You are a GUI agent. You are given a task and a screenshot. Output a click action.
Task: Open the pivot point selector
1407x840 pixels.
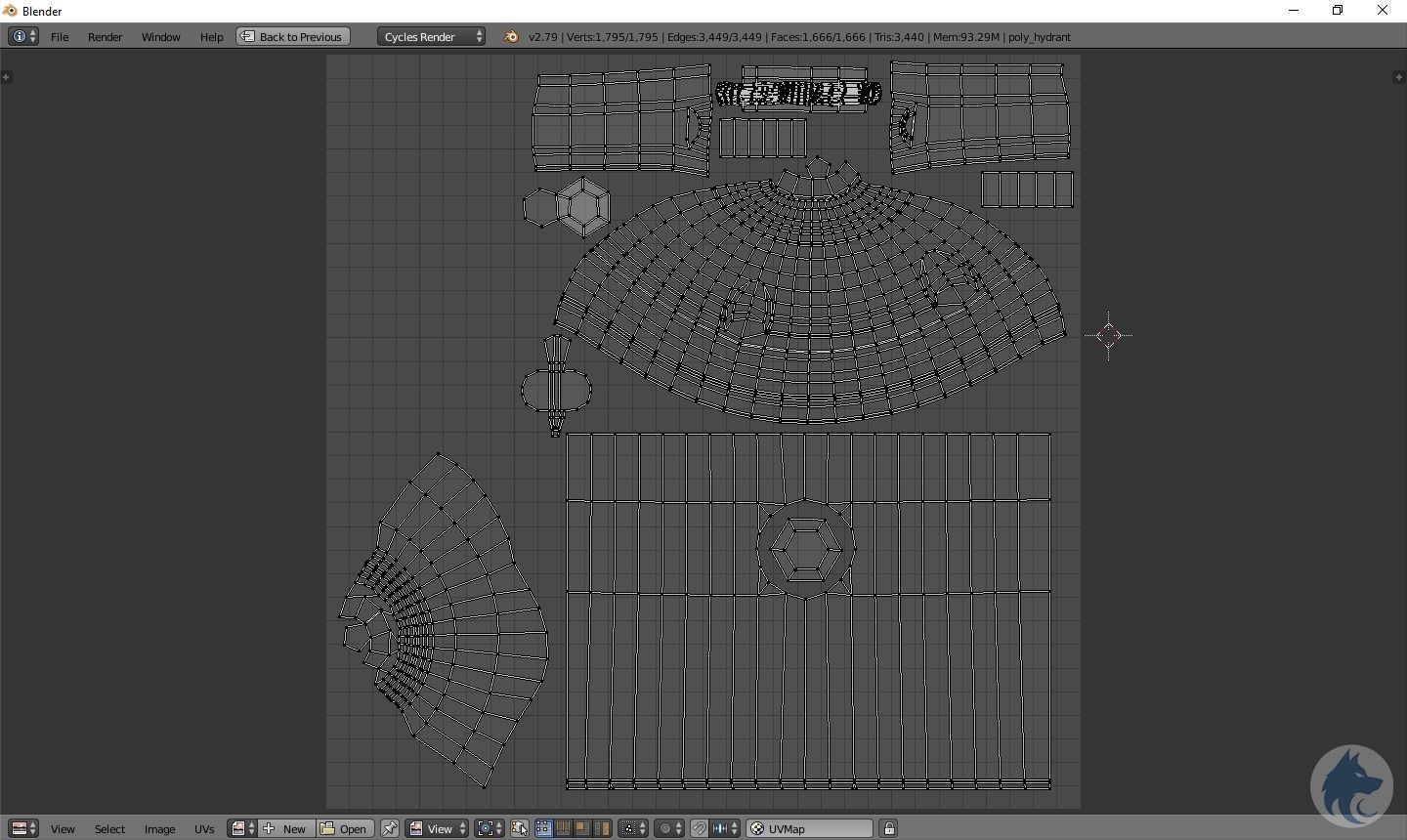pos(490,828)
